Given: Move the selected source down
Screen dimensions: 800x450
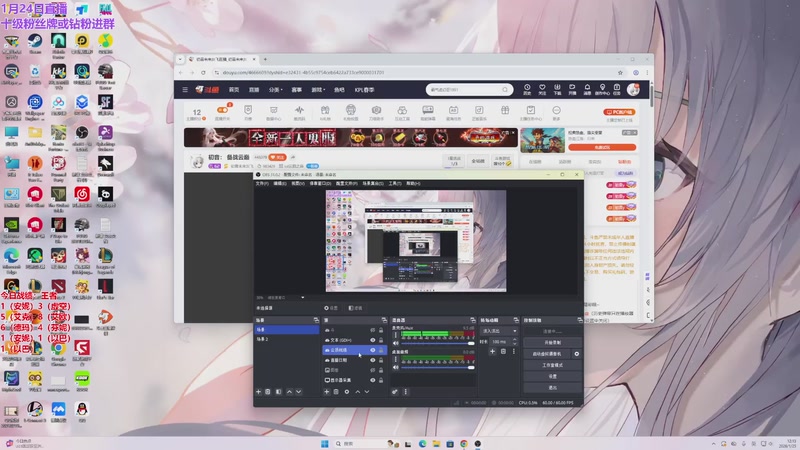Looking at the screenshot, I should tap(367, 392).
